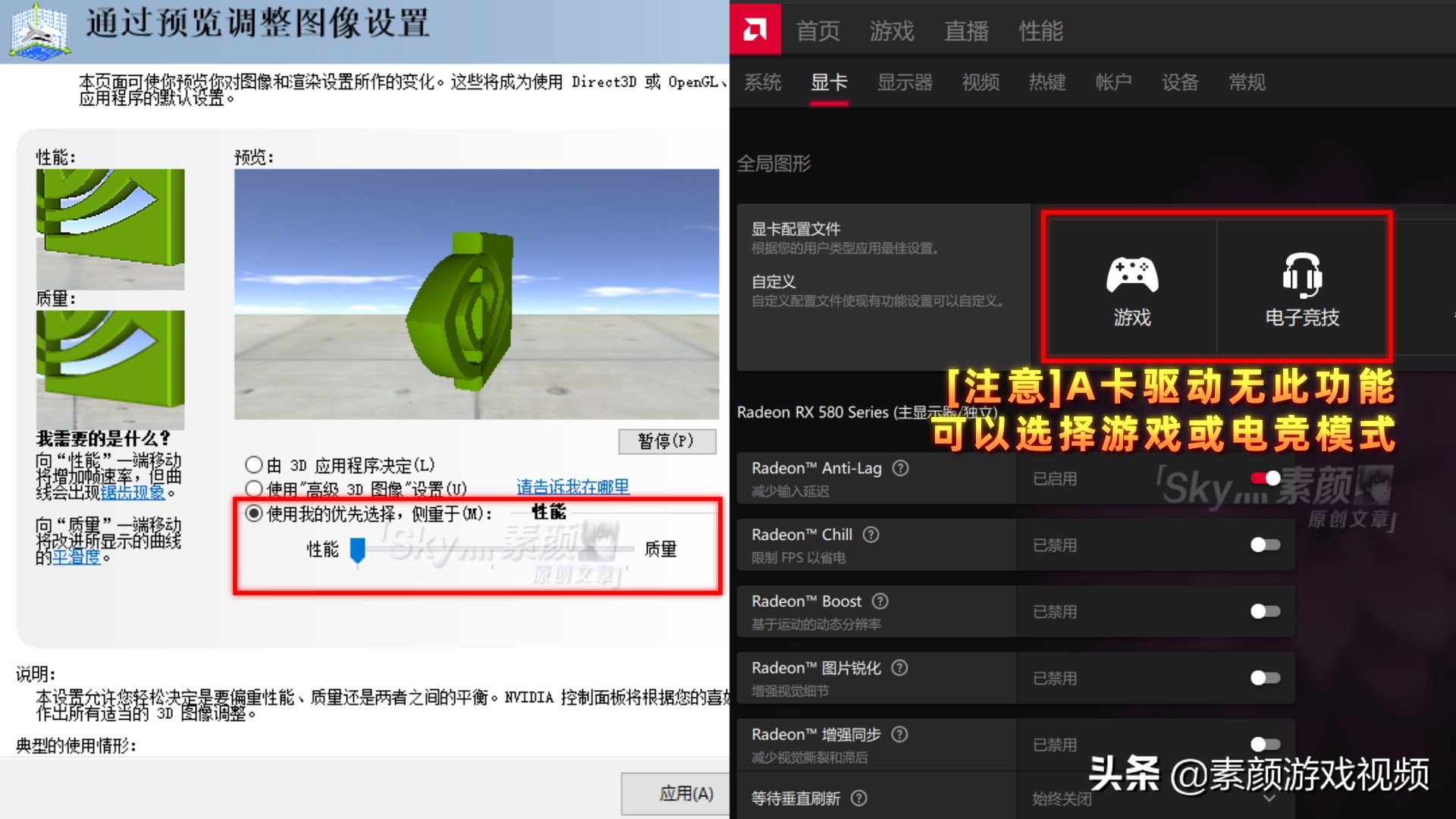Click the 显卡配置文件 label
1456x819 pixels.
pos(795,229)
